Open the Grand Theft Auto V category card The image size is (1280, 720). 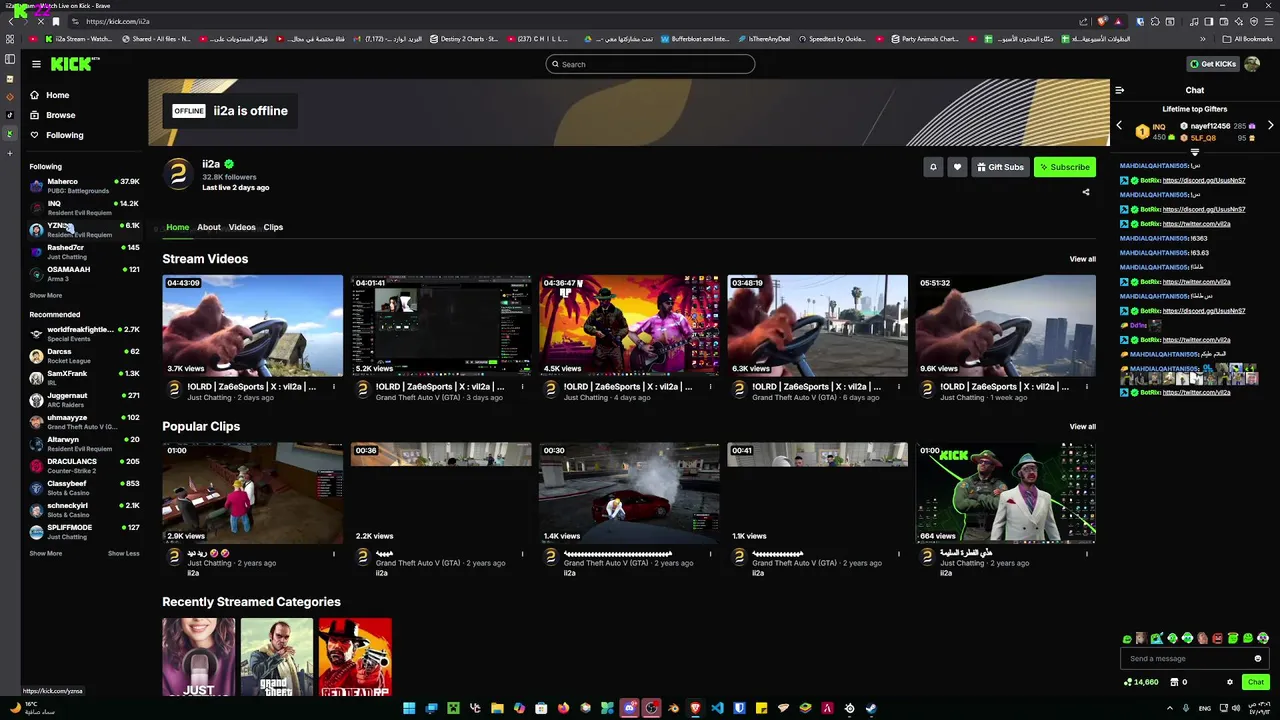tap(277, 657)
